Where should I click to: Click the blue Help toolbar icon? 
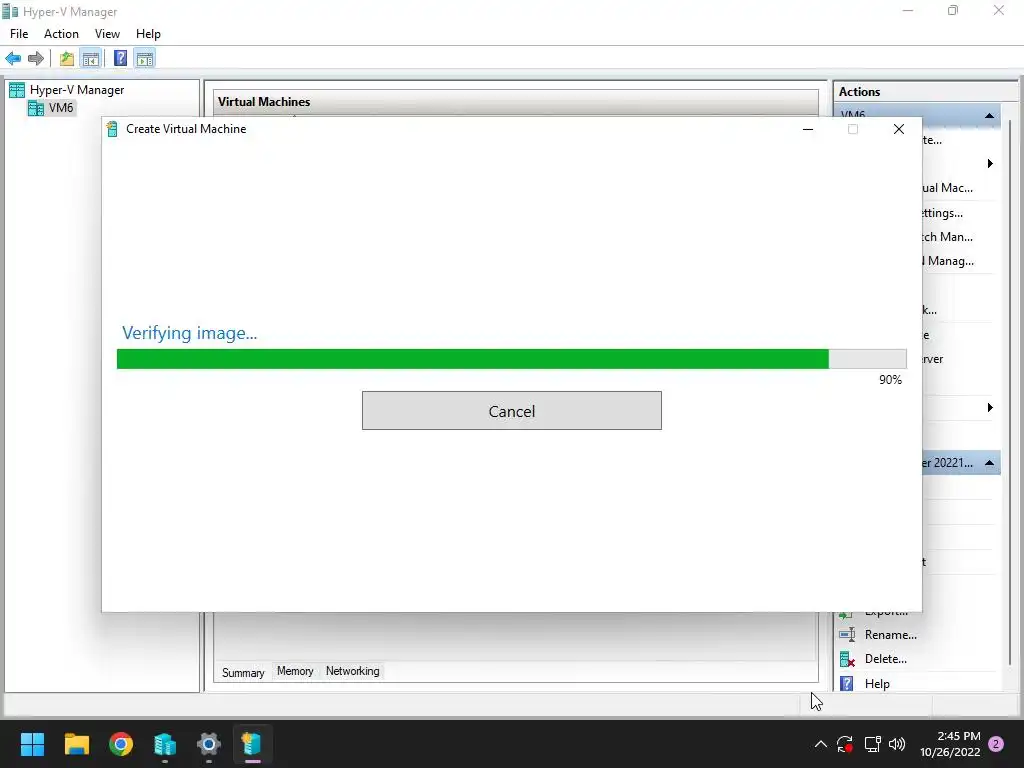tap(120, 59)
